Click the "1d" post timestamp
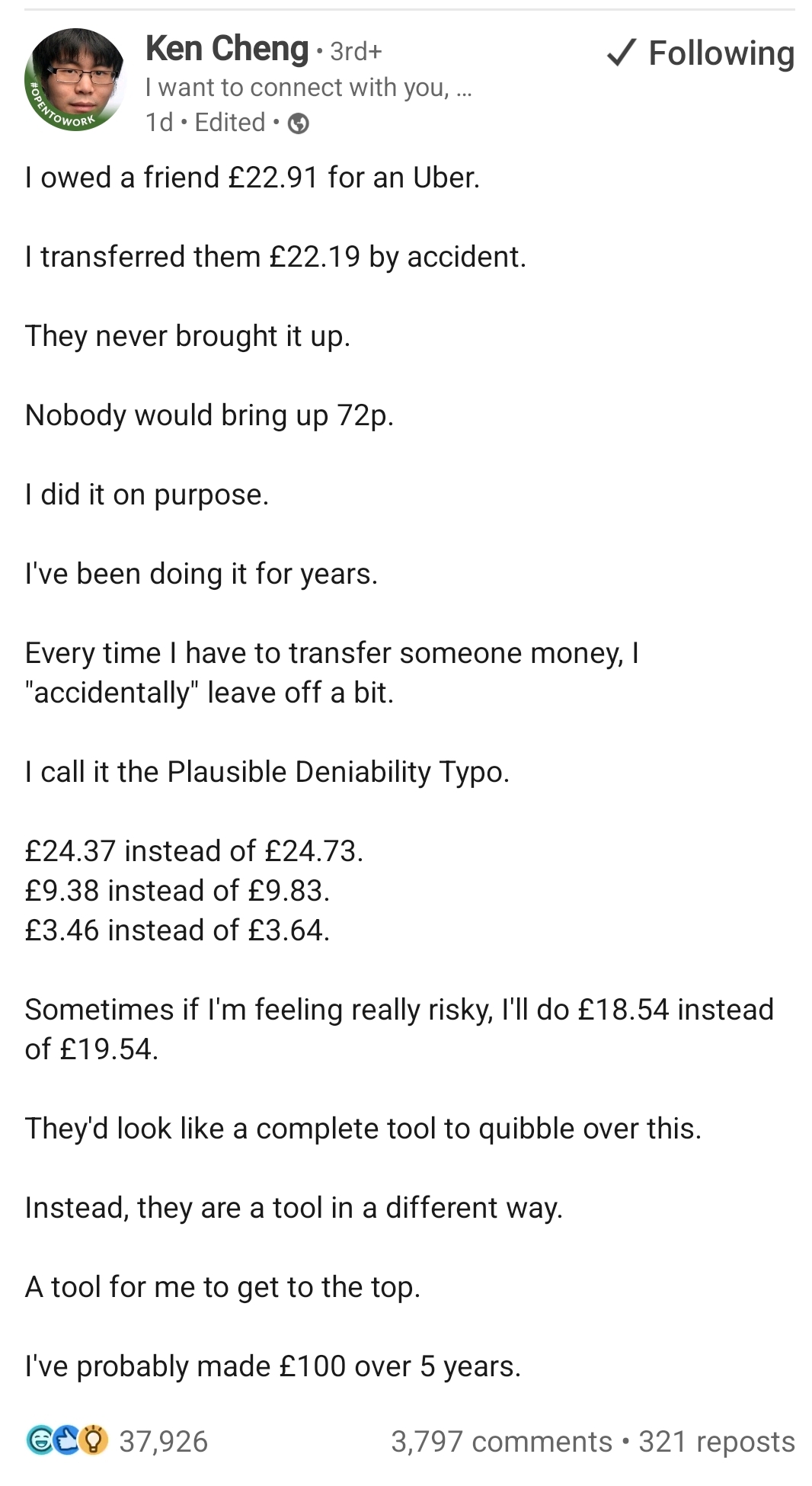Image resolution: width=812 pixels, height=1486 pixels. coord(159,122)
